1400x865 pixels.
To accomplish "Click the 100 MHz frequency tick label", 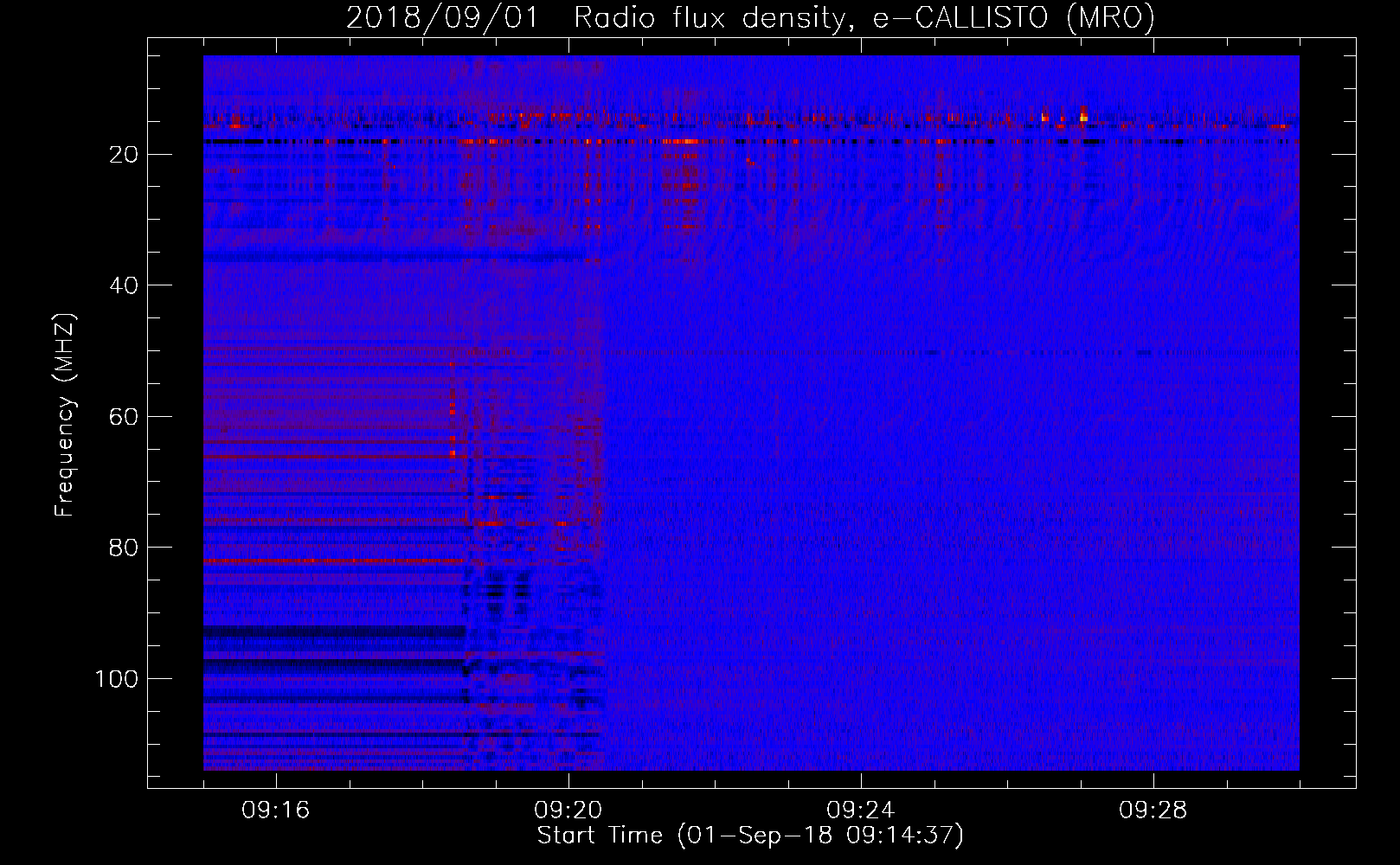I will point(117,679).
